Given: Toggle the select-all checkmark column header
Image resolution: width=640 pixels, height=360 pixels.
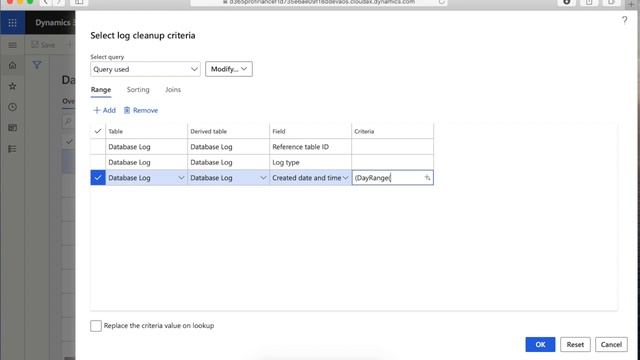Looking at the screenshot, I should point(98,131).
